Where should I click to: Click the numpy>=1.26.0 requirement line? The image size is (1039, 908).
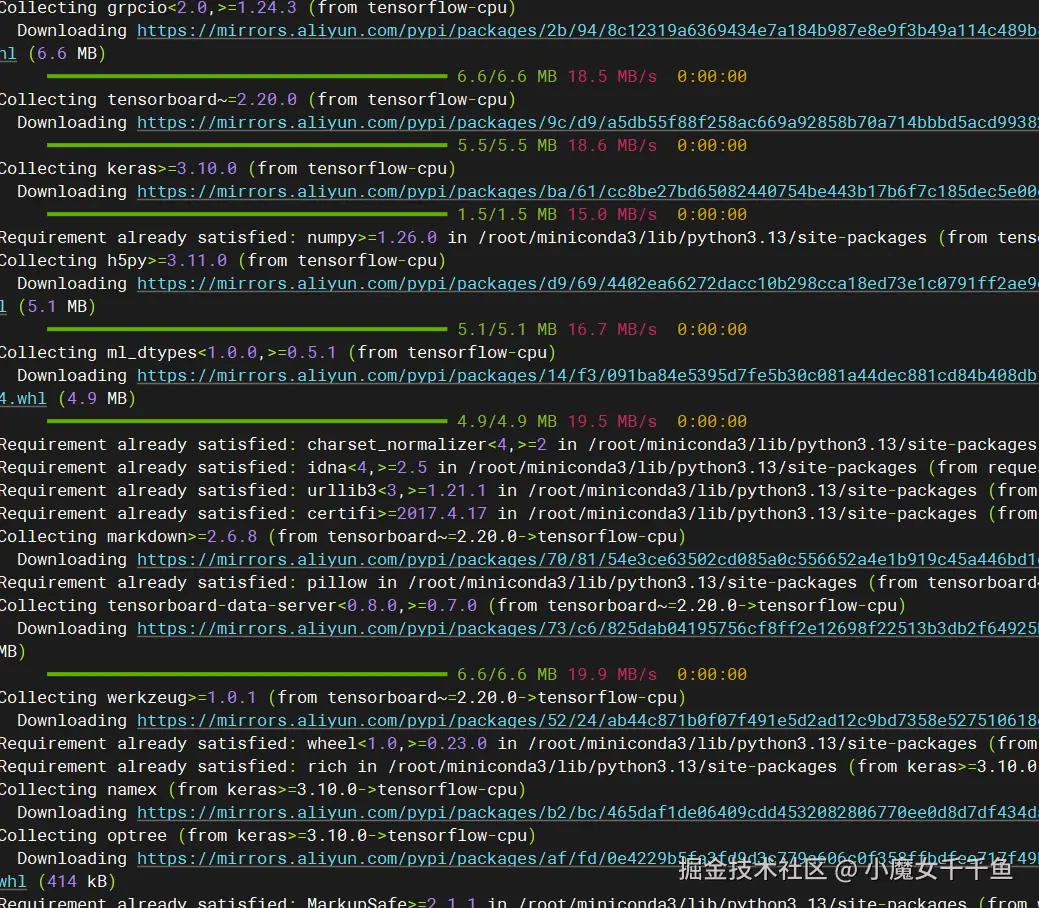(x=520, y=238)
